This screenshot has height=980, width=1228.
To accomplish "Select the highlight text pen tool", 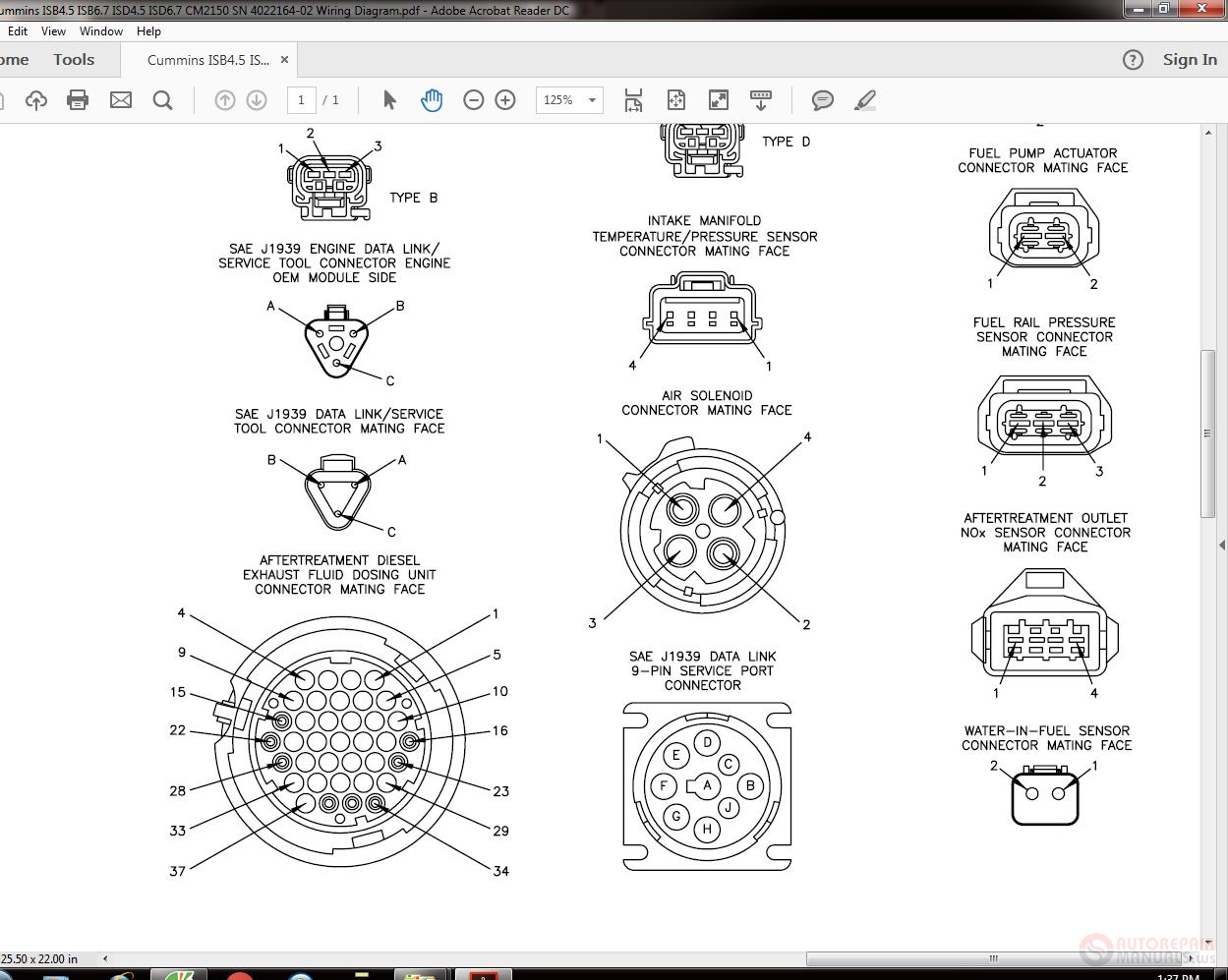I will 865,100.
